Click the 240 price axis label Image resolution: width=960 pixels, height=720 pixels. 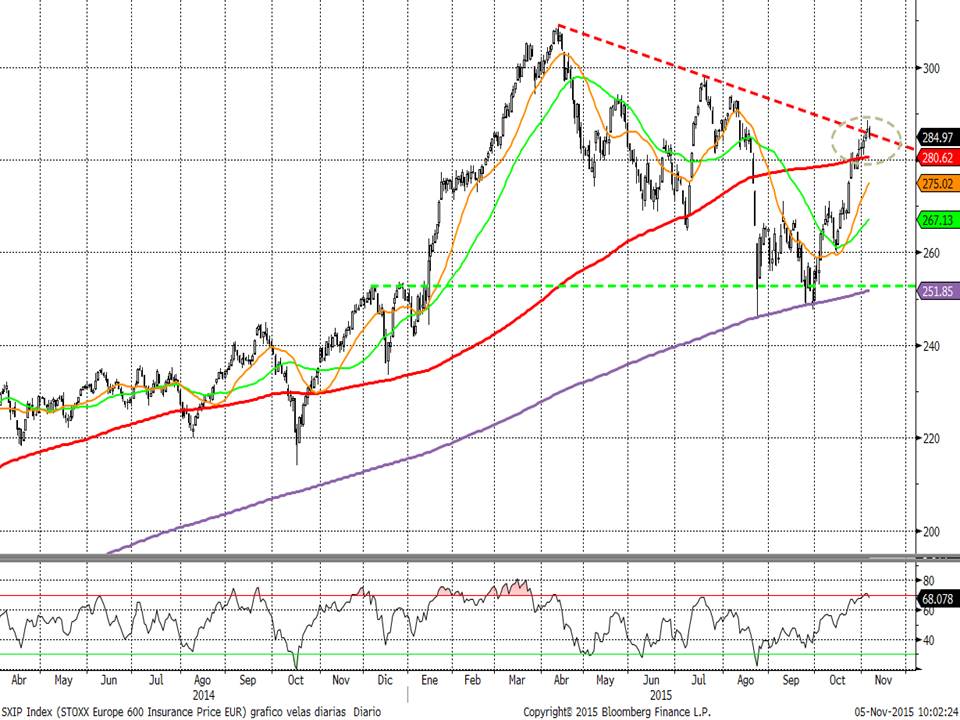931,346
